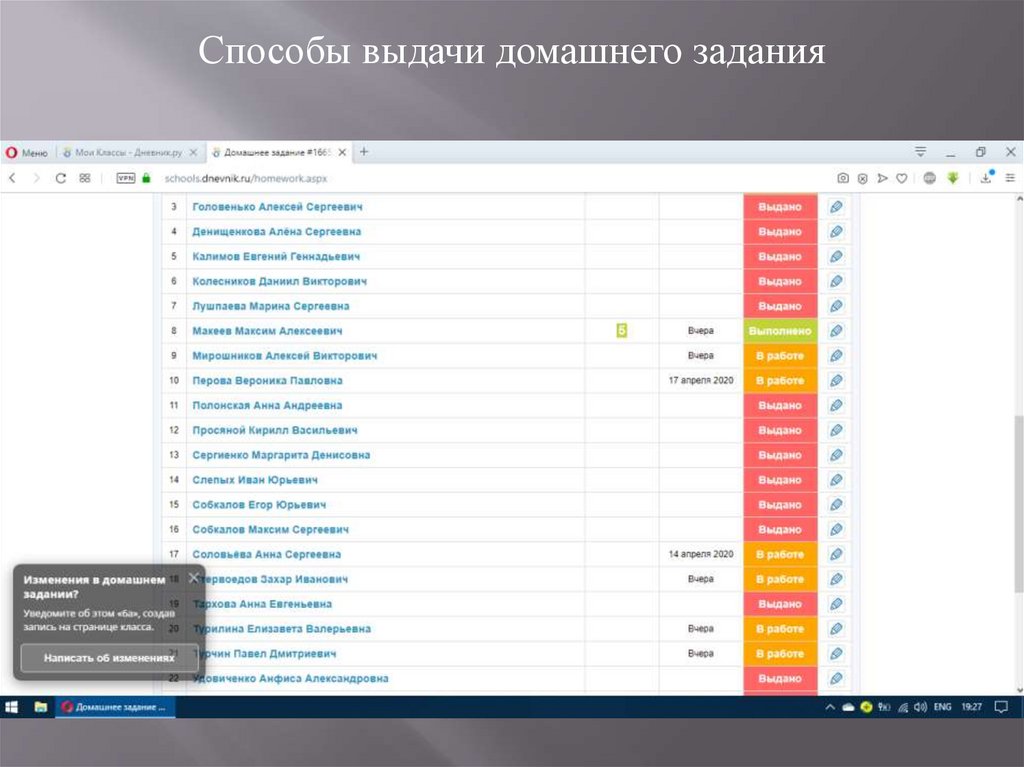1024x767 pixels.
Task: Open the OneDrive cloud icon in the tray
Action: click(x=848, y=707)
